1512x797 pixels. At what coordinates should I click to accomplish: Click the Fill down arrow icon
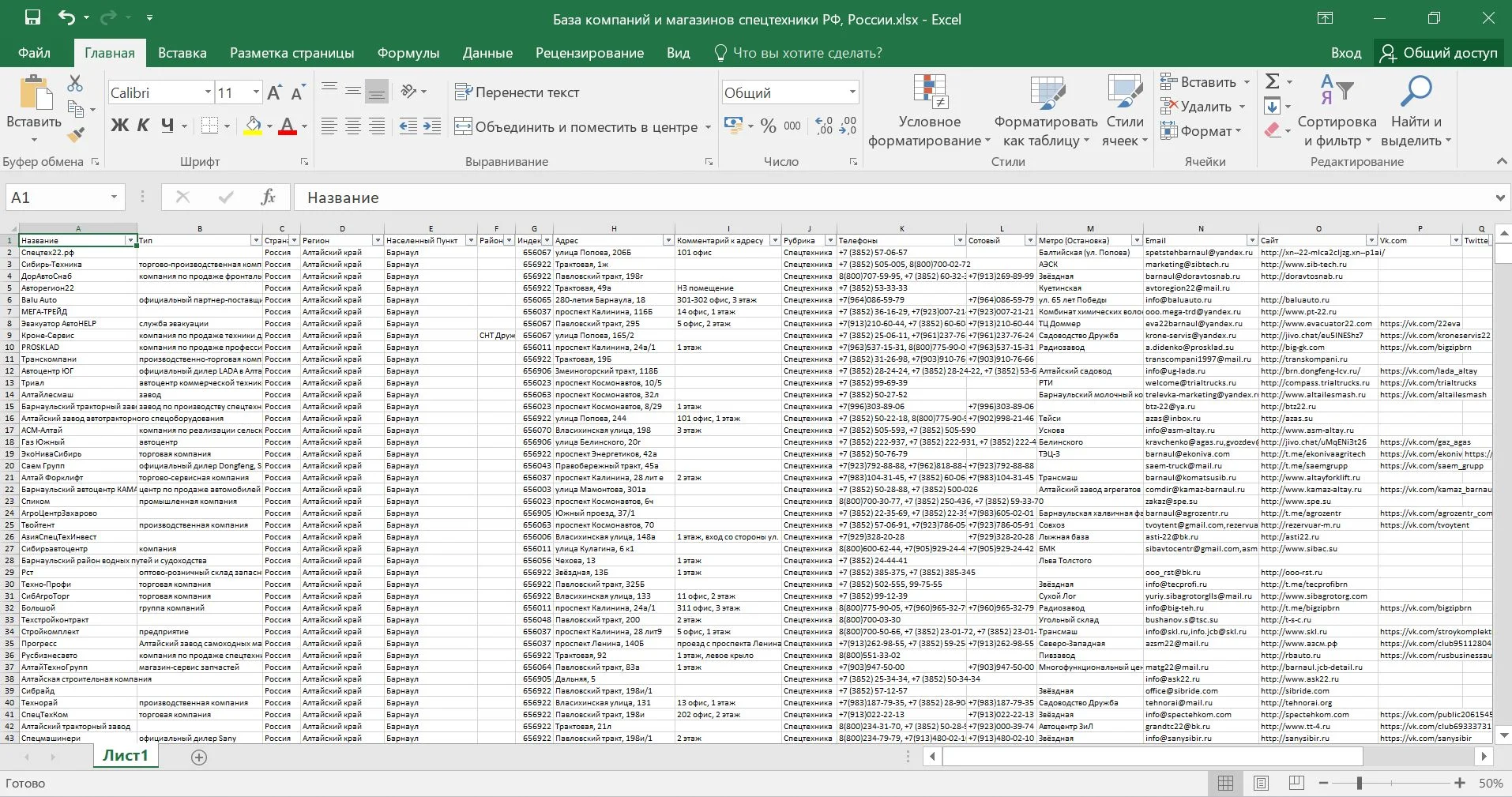tap(1272, 106)
